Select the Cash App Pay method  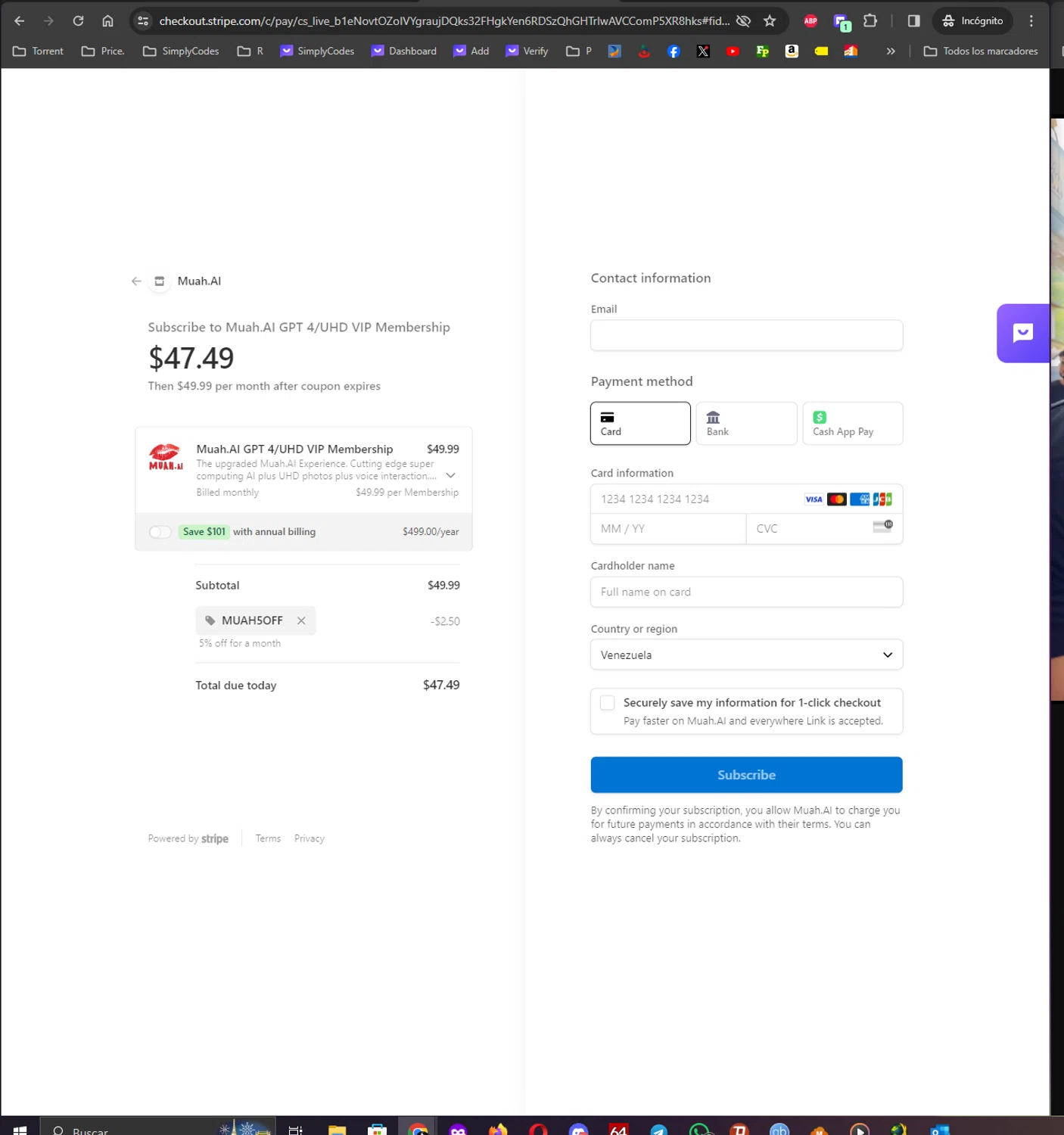pos(852,423)
